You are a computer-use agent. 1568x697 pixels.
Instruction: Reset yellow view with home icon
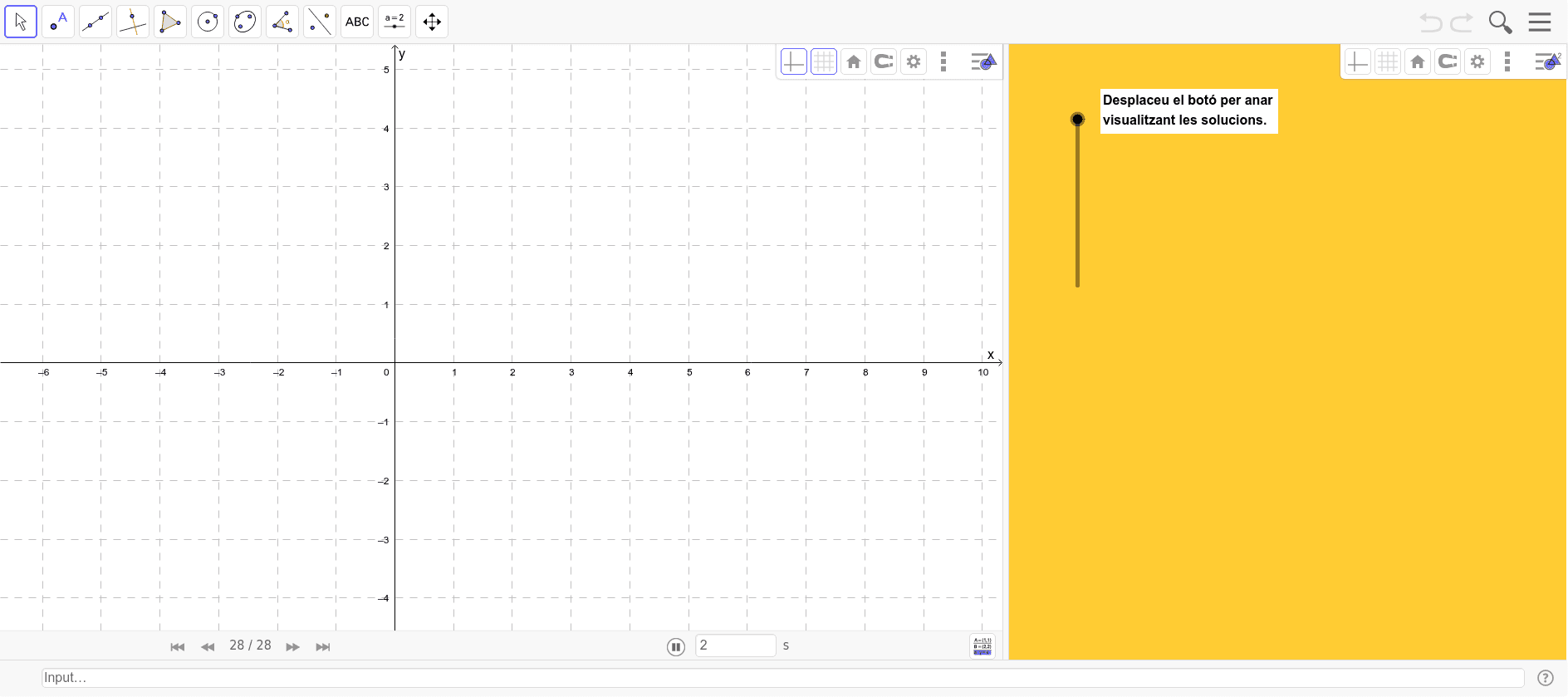point(1418,61)
